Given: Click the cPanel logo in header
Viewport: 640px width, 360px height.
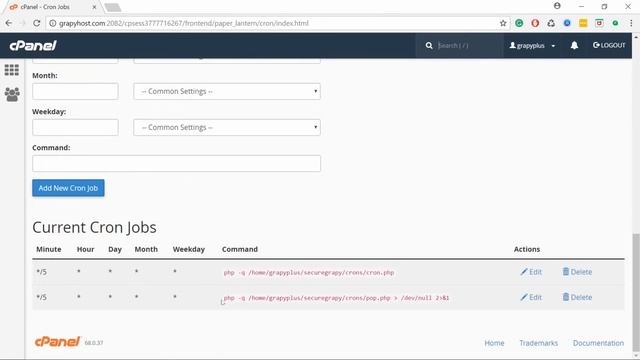Looking at the screenshot, I should [x=33, y=45].
